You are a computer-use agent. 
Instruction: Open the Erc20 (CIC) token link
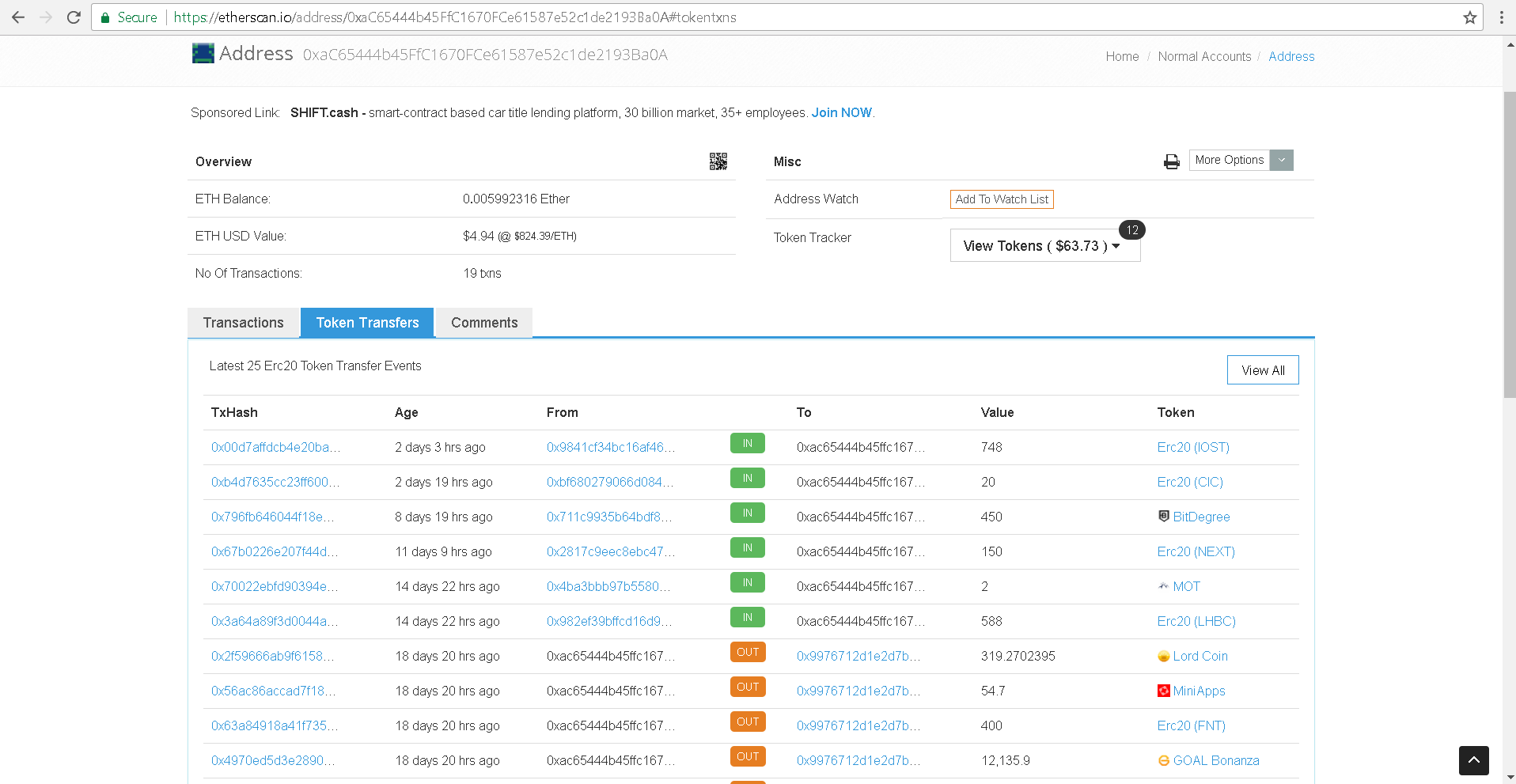pyautogui.click(x=1190, y=482)
